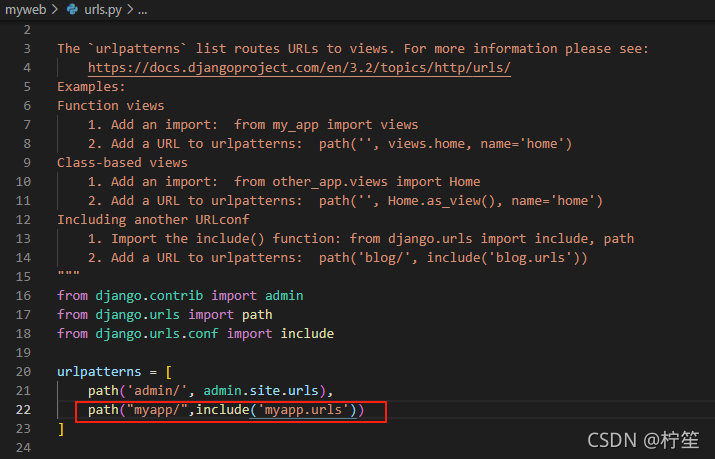Click the Python file icon in breadcrumb
The image size is (715, 459).
[x=72, y=9]
